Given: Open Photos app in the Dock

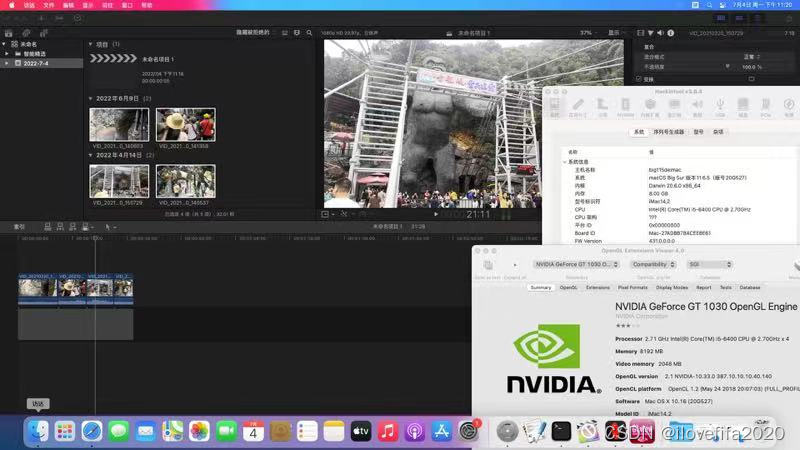Looking at the screenshot, I should click(199, 432).
